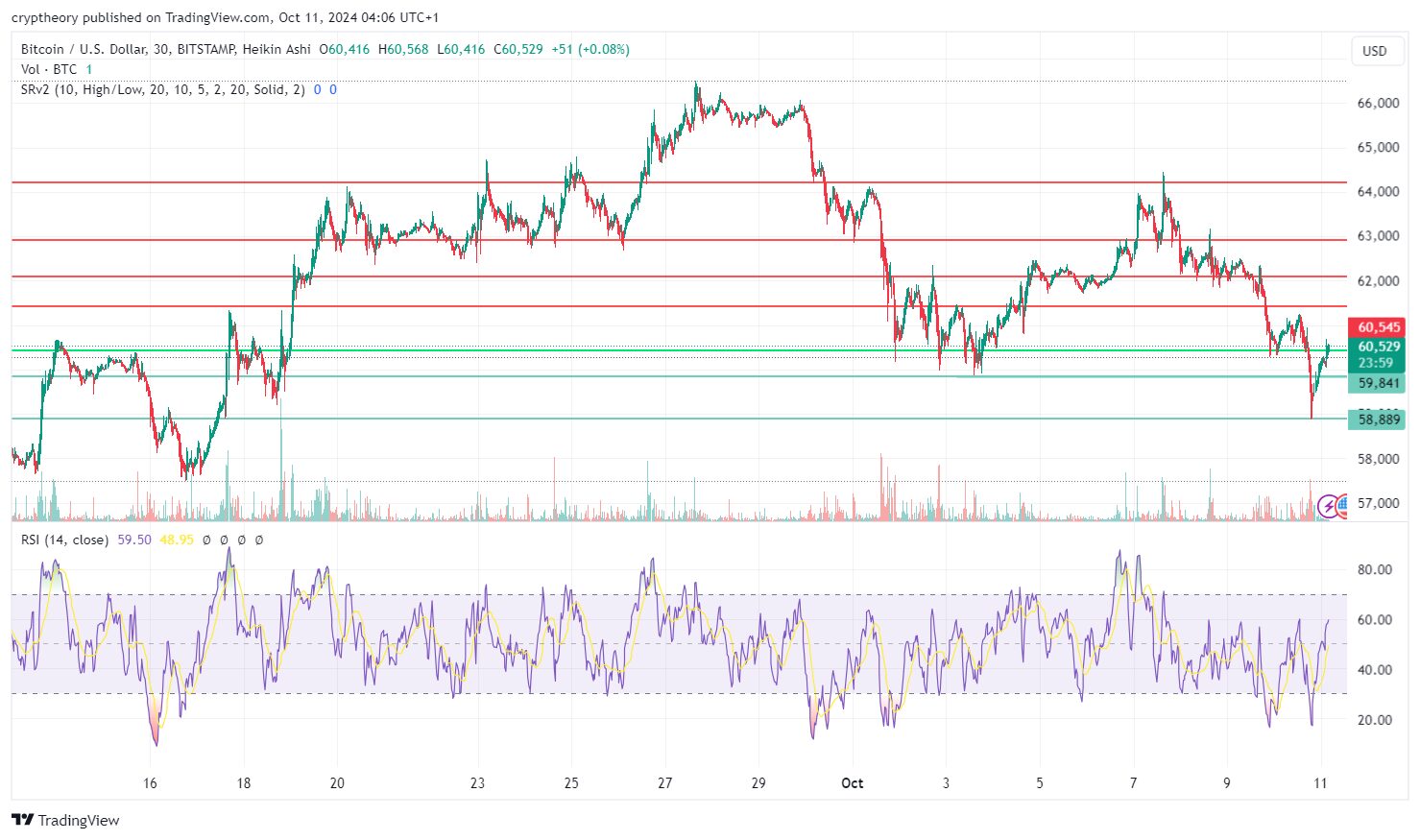Click the date label 3 on time axis
Viewport: 1420px width, 840px height.
[x=946, y=783]
